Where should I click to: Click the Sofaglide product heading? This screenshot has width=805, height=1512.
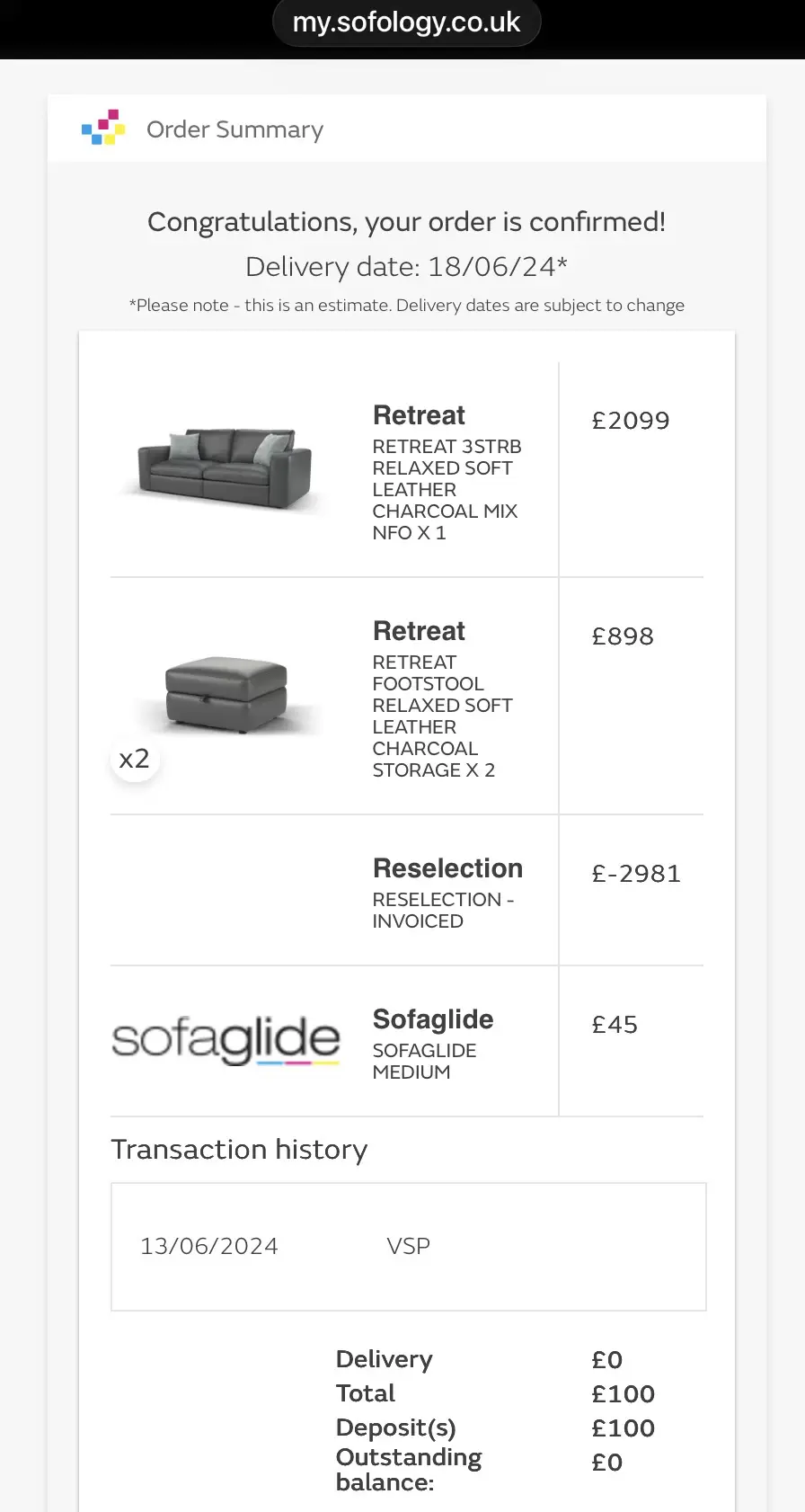pos(433,1019)
